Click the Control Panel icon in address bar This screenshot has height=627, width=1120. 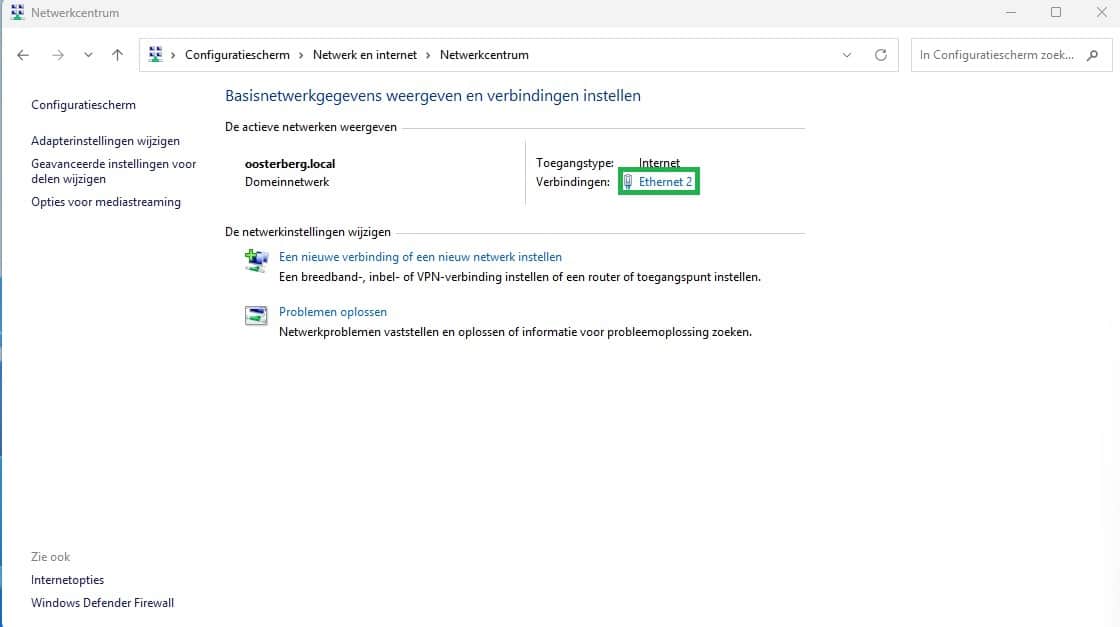[156, 55]
